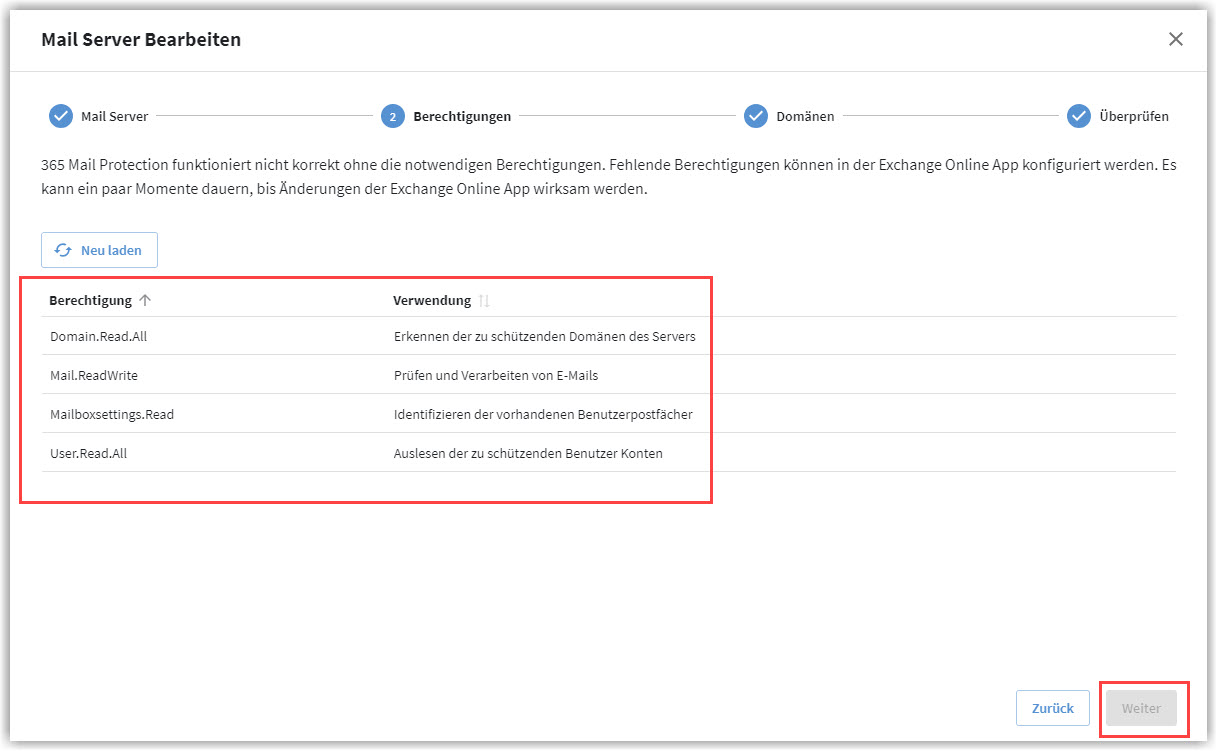Image resolution: width=1217 pixels, height=751 pixels.
Task: Select the Domain.Read.All permission name
Action: coord(98,336)
